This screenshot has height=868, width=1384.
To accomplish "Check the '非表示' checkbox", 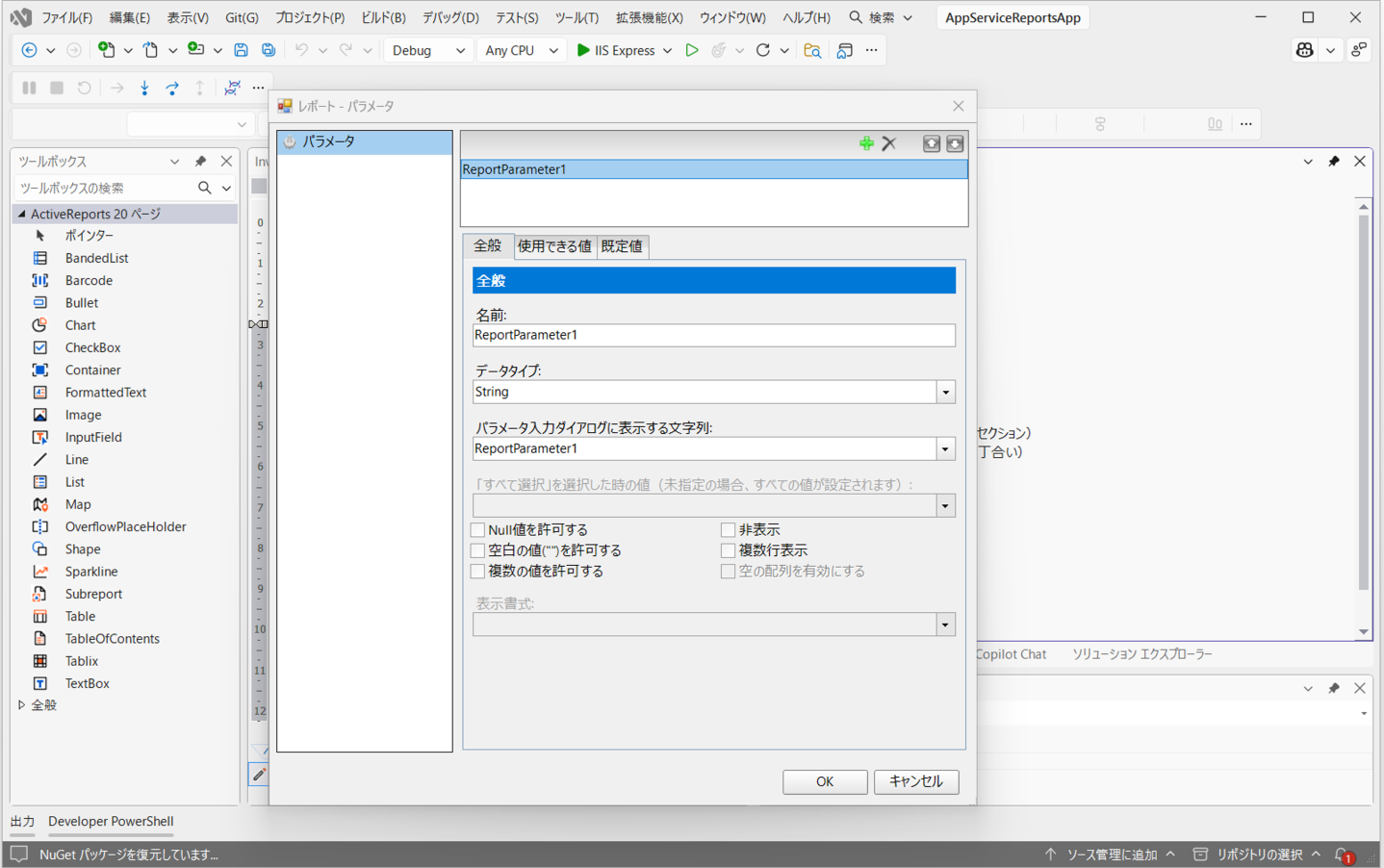I will pyautogui.click(x=729, y=530).
